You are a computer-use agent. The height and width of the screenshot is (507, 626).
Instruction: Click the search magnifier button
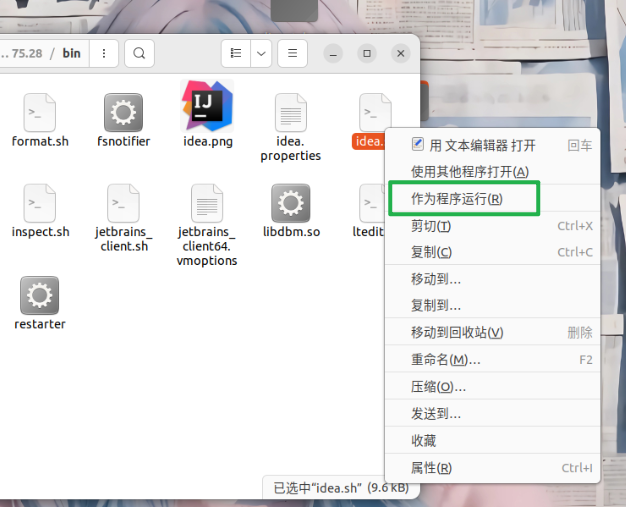(x=140, y=53)
